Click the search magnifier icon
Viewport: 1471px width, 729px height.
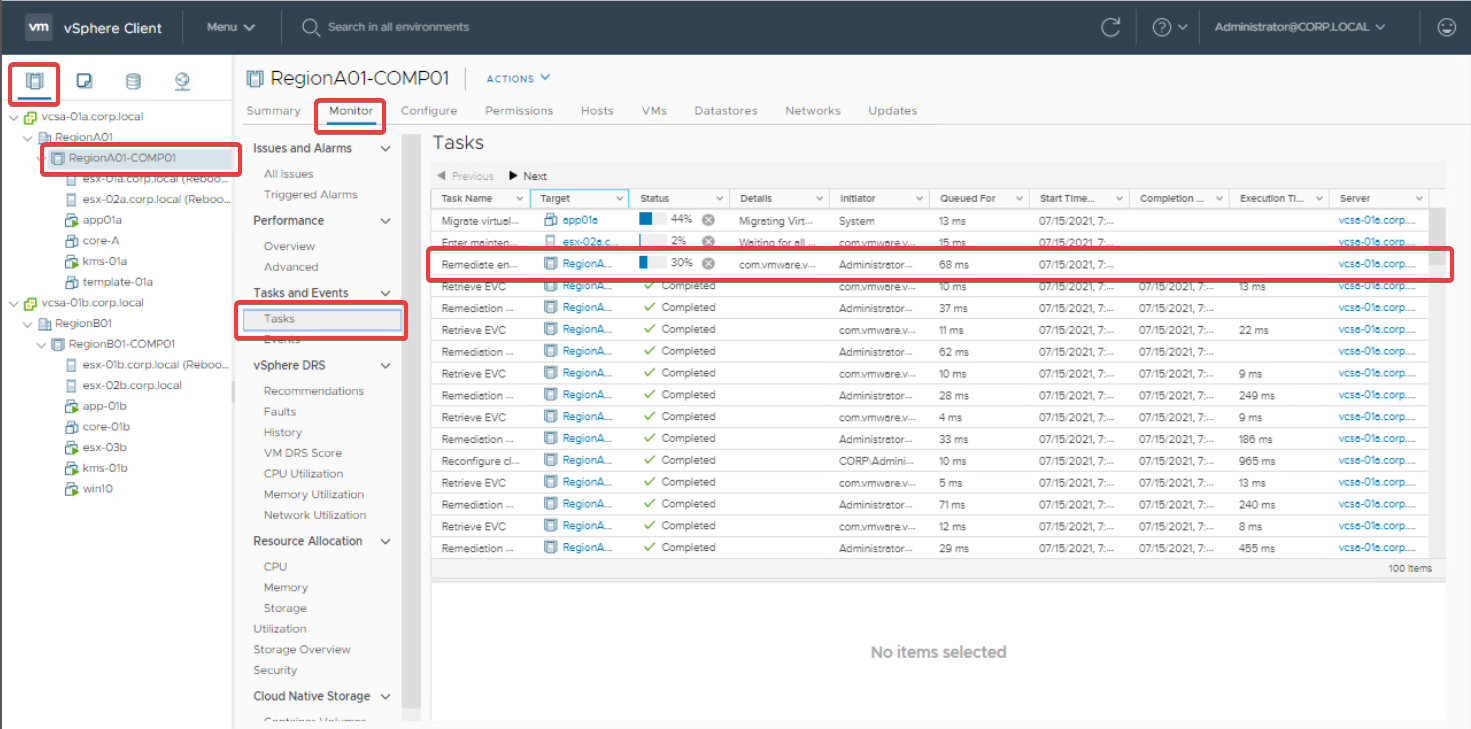[x=310, y=27]
